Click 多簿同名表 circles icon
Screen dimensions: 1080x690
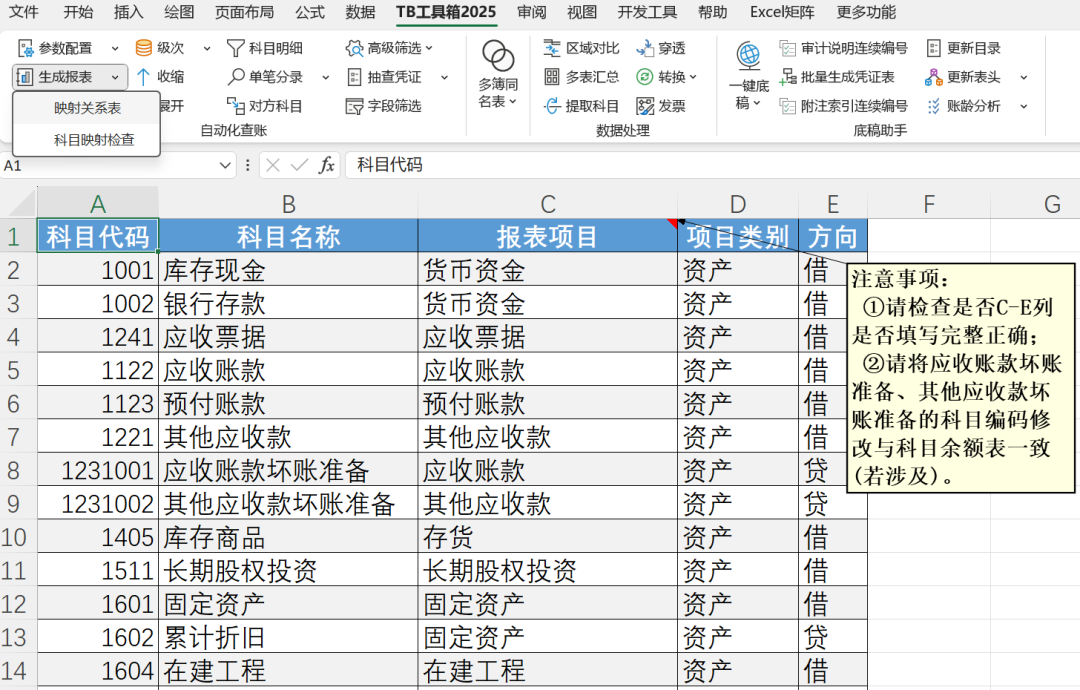(498, 56)
